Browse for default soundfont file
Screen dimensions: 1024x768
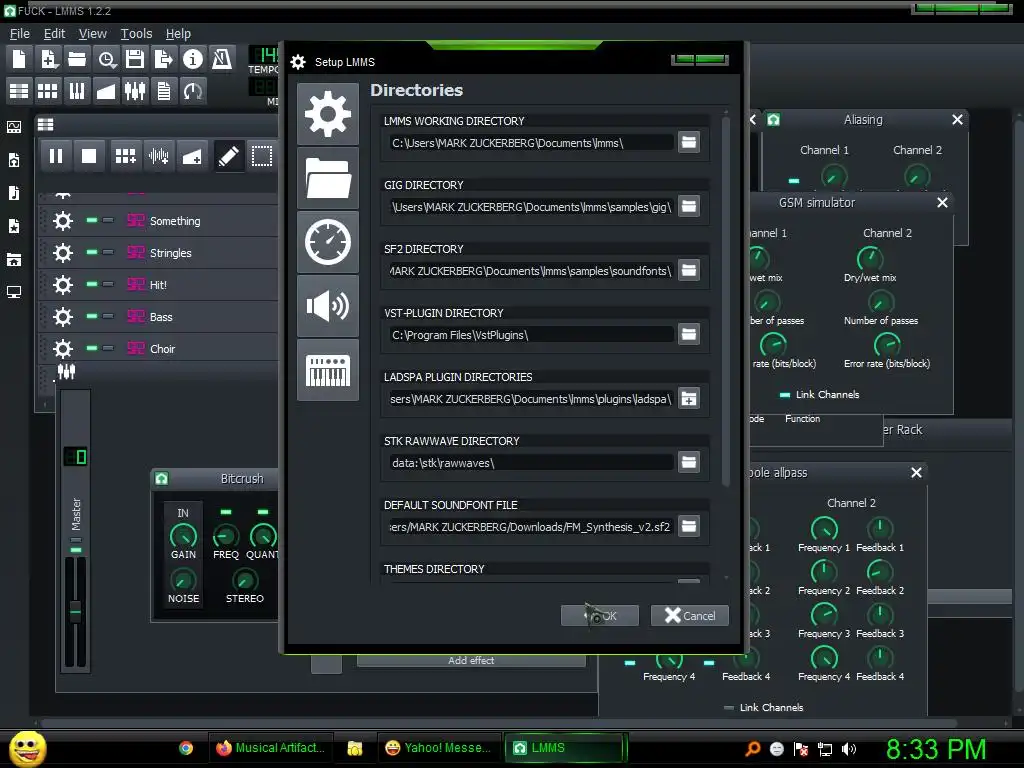coord(689,526)
